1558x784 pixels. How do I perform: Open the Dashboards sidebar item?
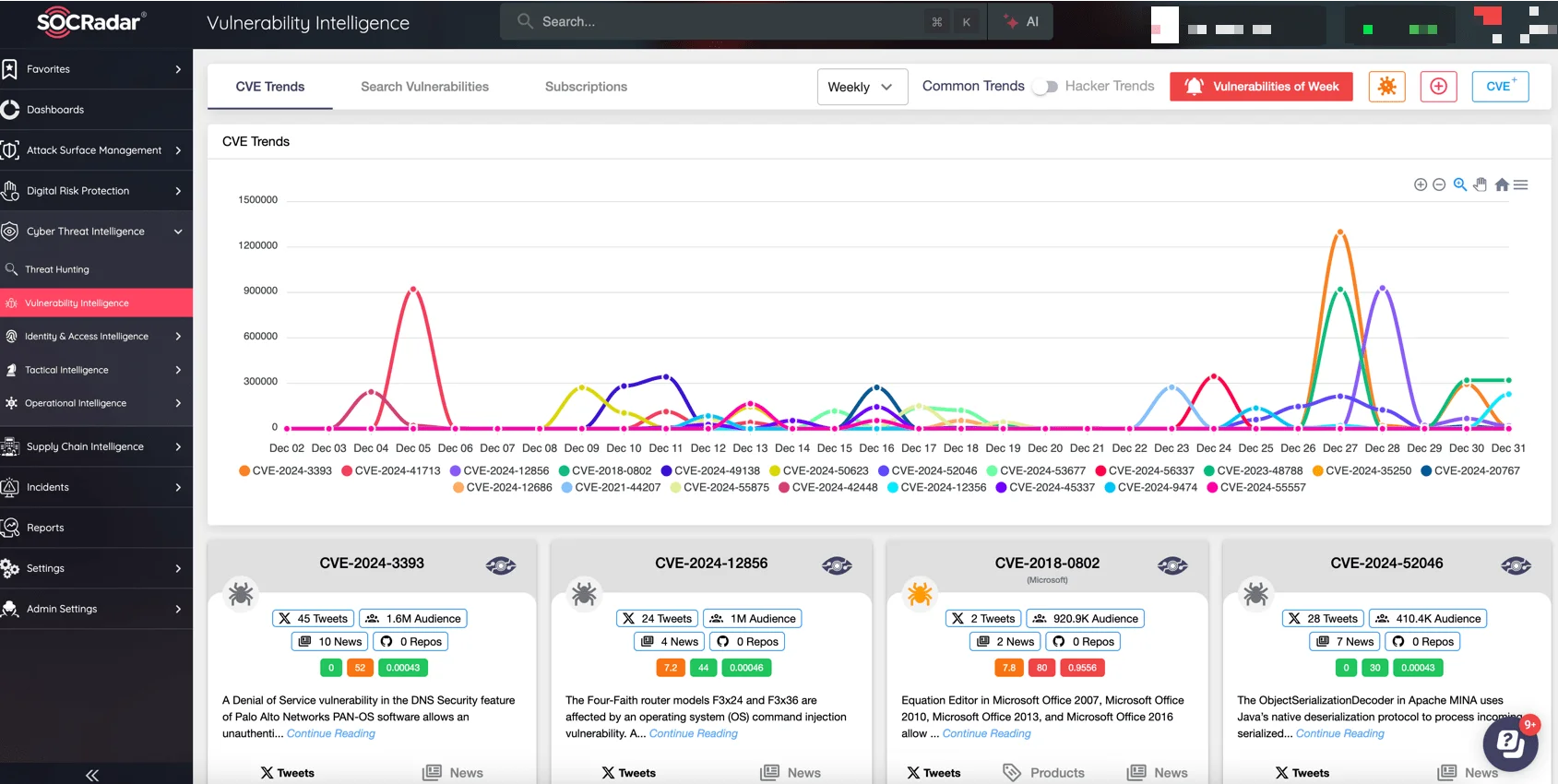[96, 110]
